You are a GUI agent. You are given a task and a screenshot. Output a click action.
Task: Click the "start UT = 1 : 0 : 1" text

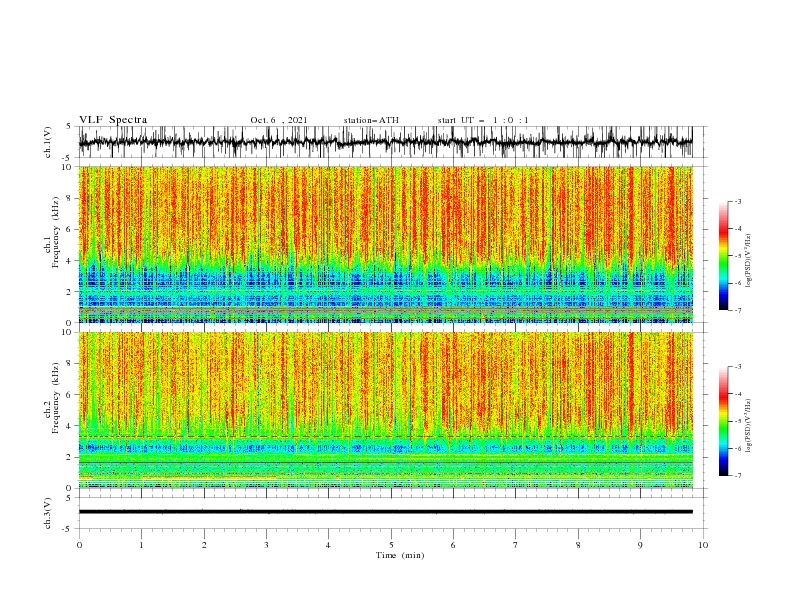pyautogui.click(x=483, y=120)
